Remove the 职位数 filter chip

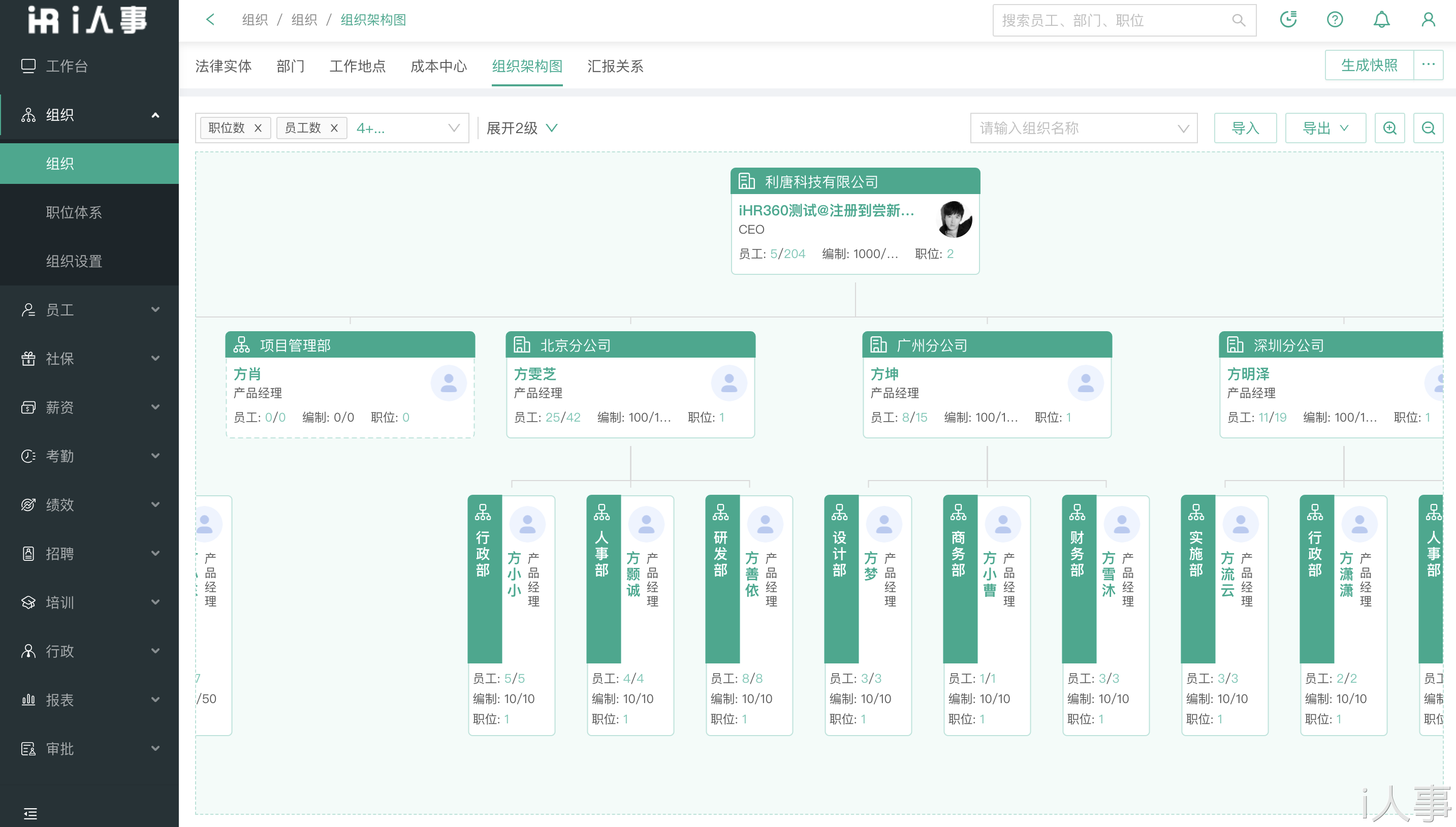pos(259,128)
